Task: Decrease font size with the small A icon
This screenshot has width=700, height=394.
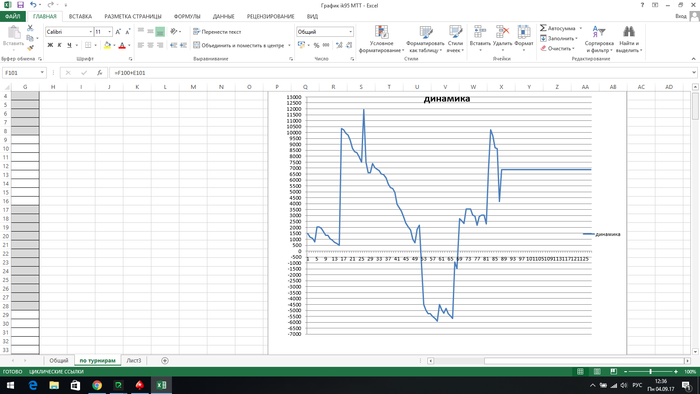Action: 128,32
